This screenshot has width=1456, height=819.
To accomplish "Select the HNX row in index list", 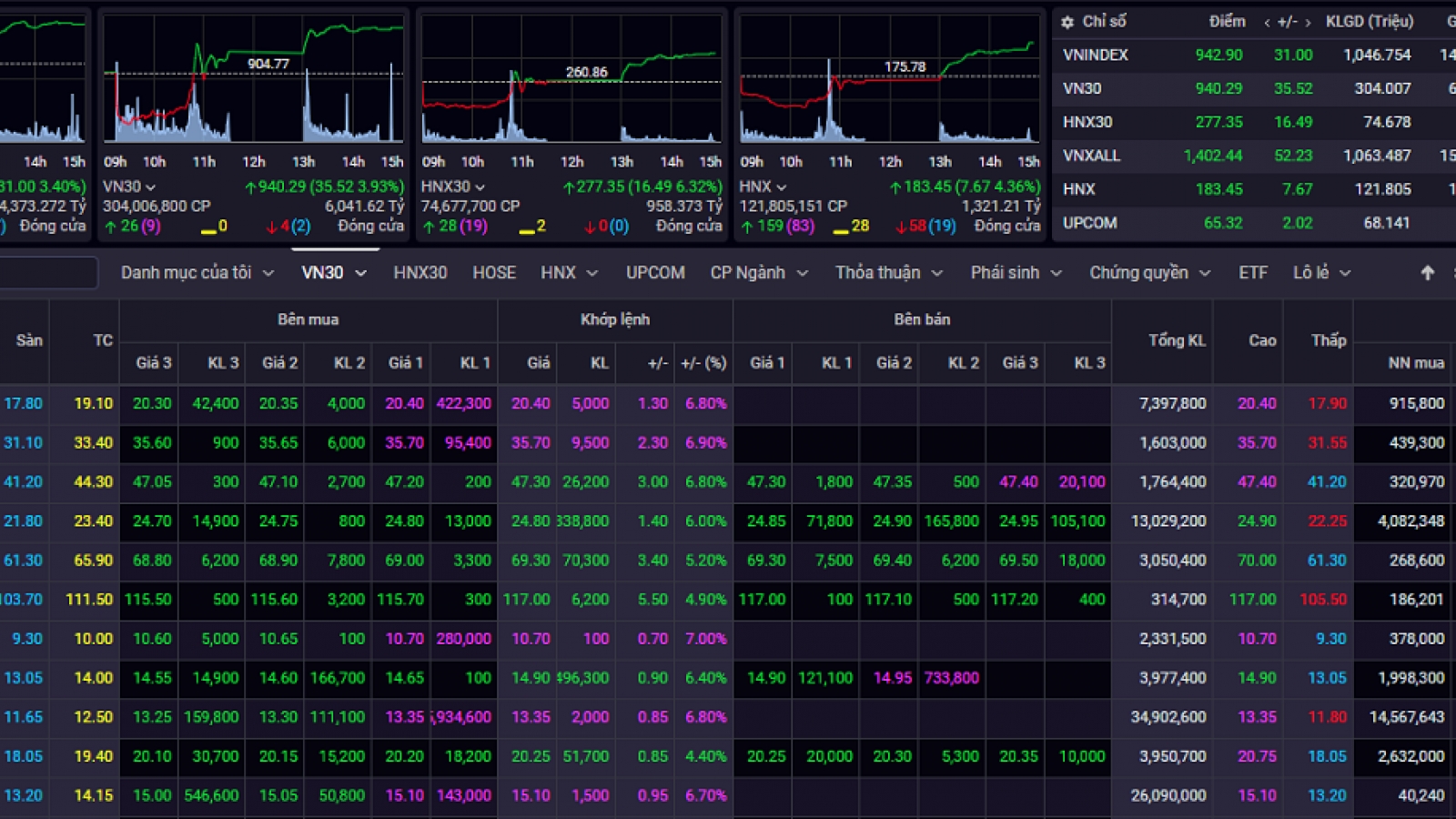I will 1255,190.
